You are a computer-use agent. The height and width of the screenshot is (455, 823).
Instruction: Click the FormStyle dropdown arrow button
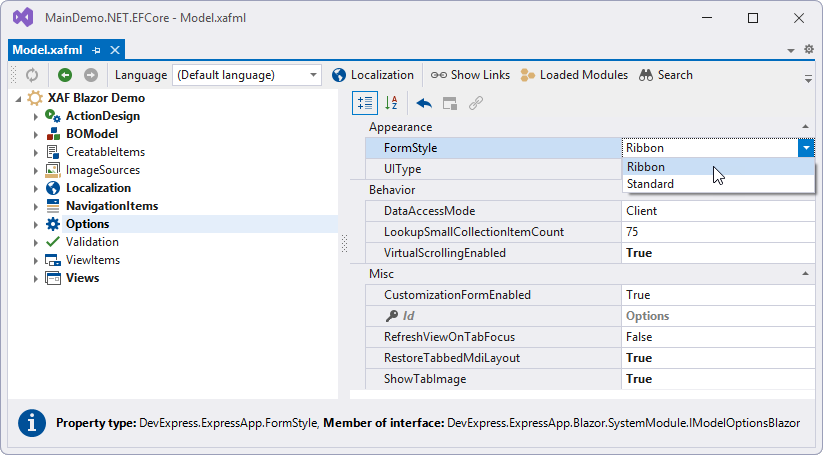click(806, 148)
